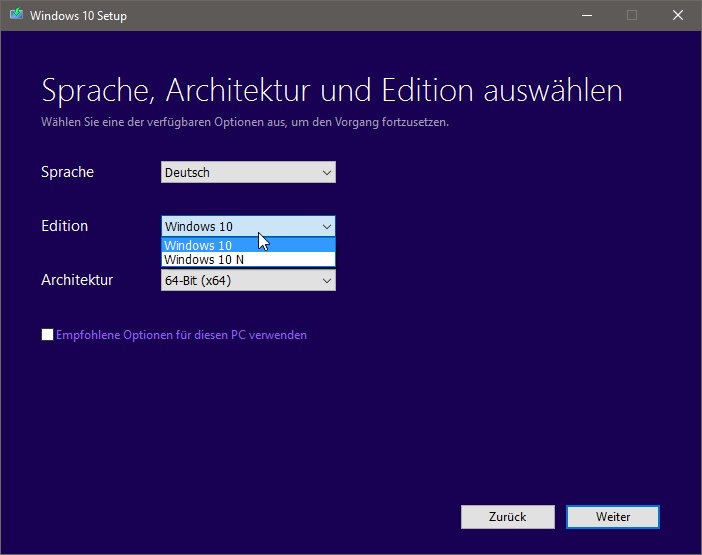
Task: Click the Edition label
Action: click(x=64, y=226)
